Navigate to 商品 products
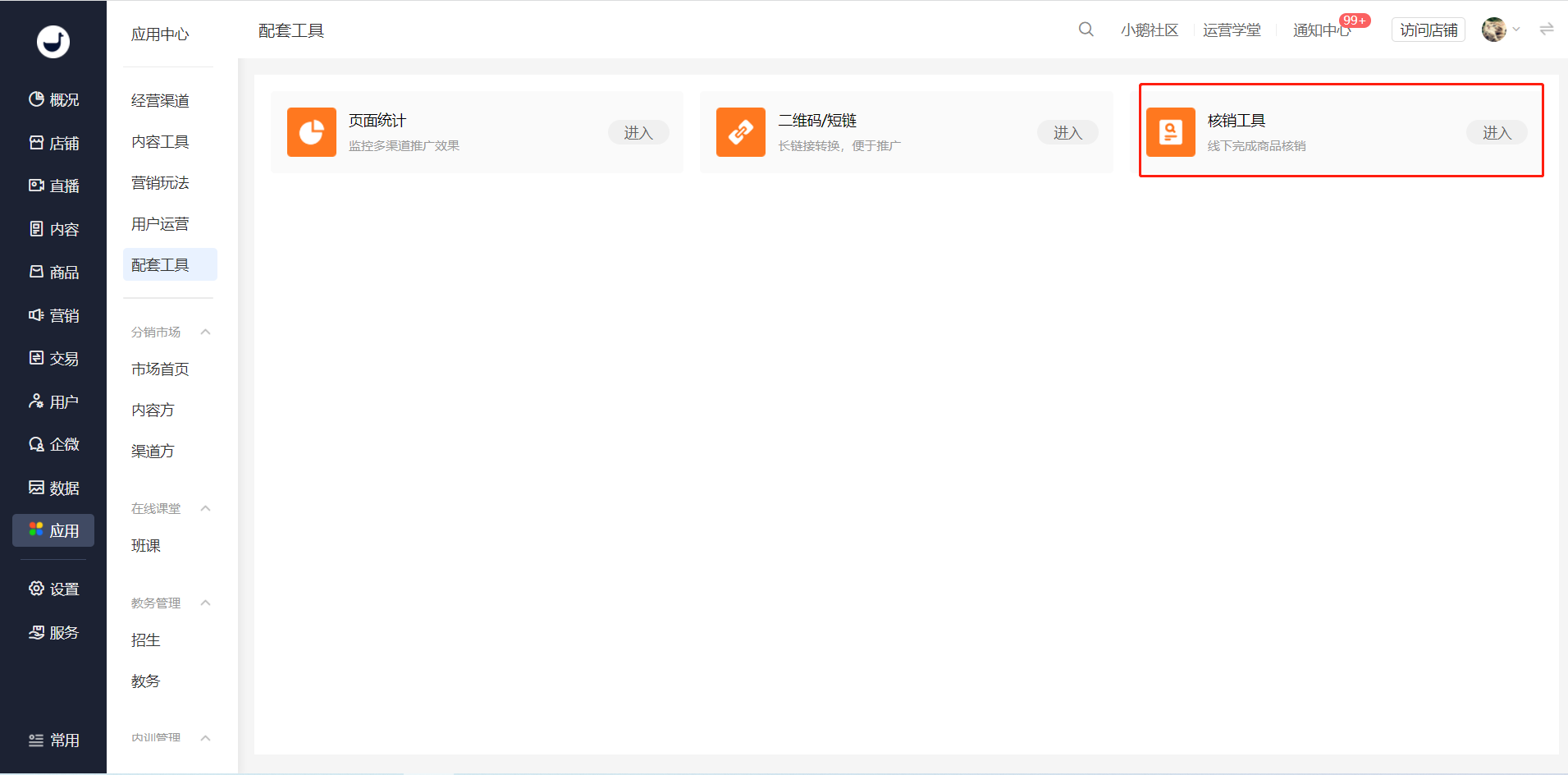Image resolution: width=1568 pixels, height=775 pixels. point(53,272)
